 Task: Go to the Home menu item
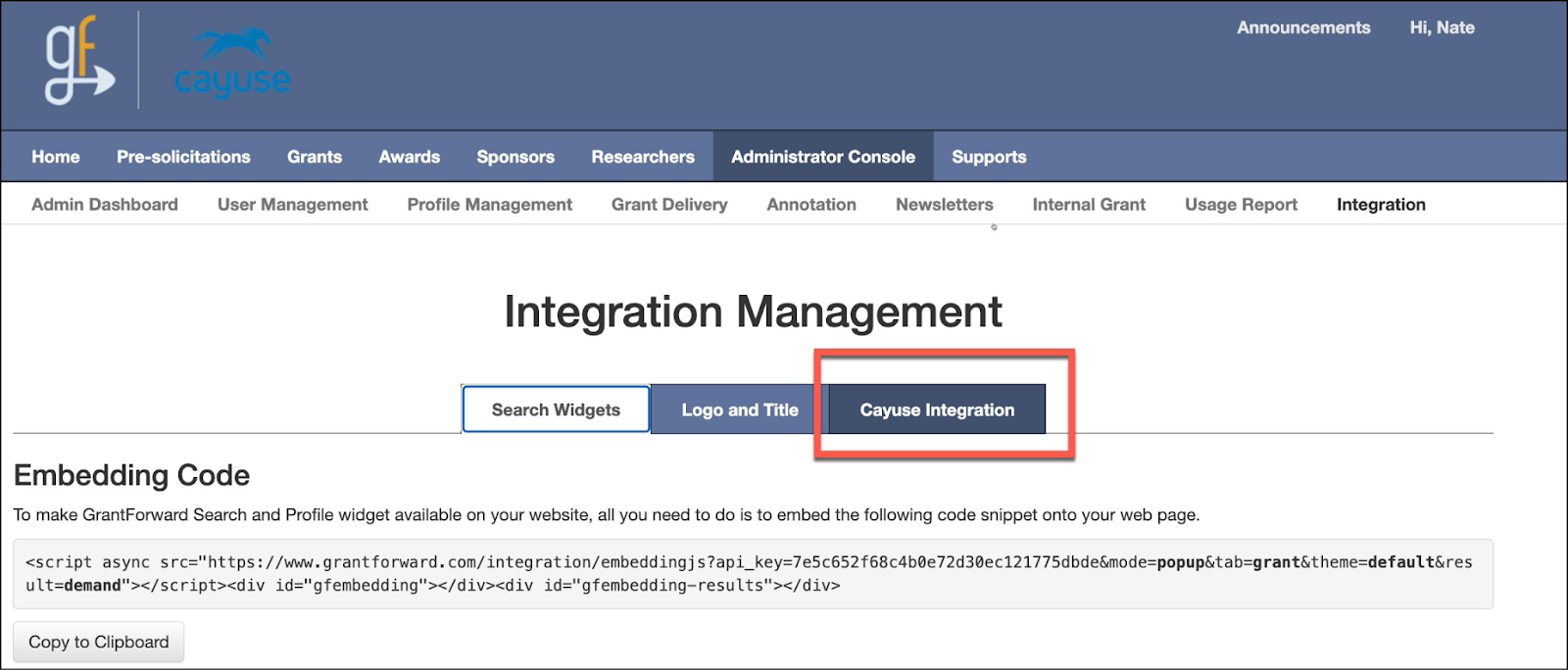pyautogui.click(x=56, y=157)
